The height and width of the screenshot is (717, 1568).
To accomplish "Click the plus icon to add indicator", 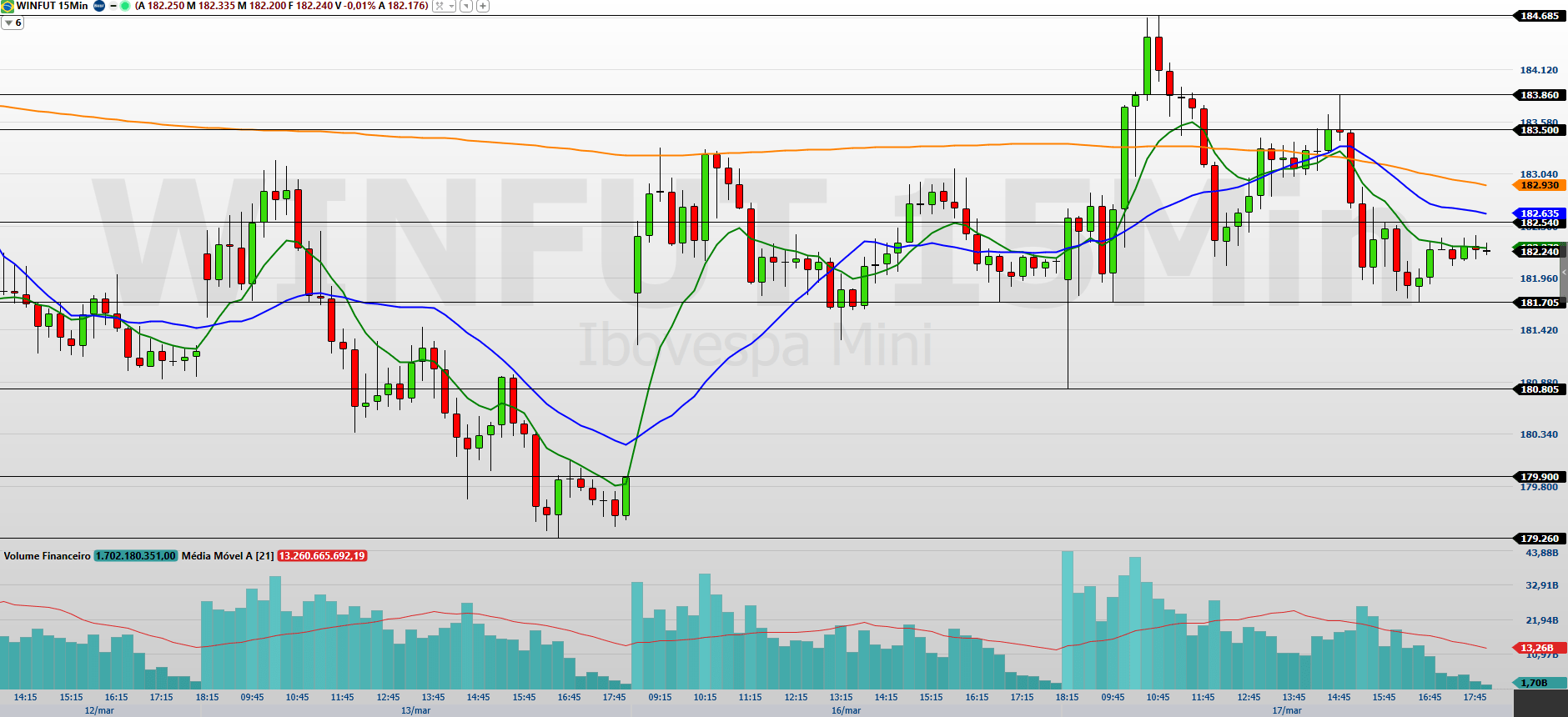I will click(x=483, y=6).
